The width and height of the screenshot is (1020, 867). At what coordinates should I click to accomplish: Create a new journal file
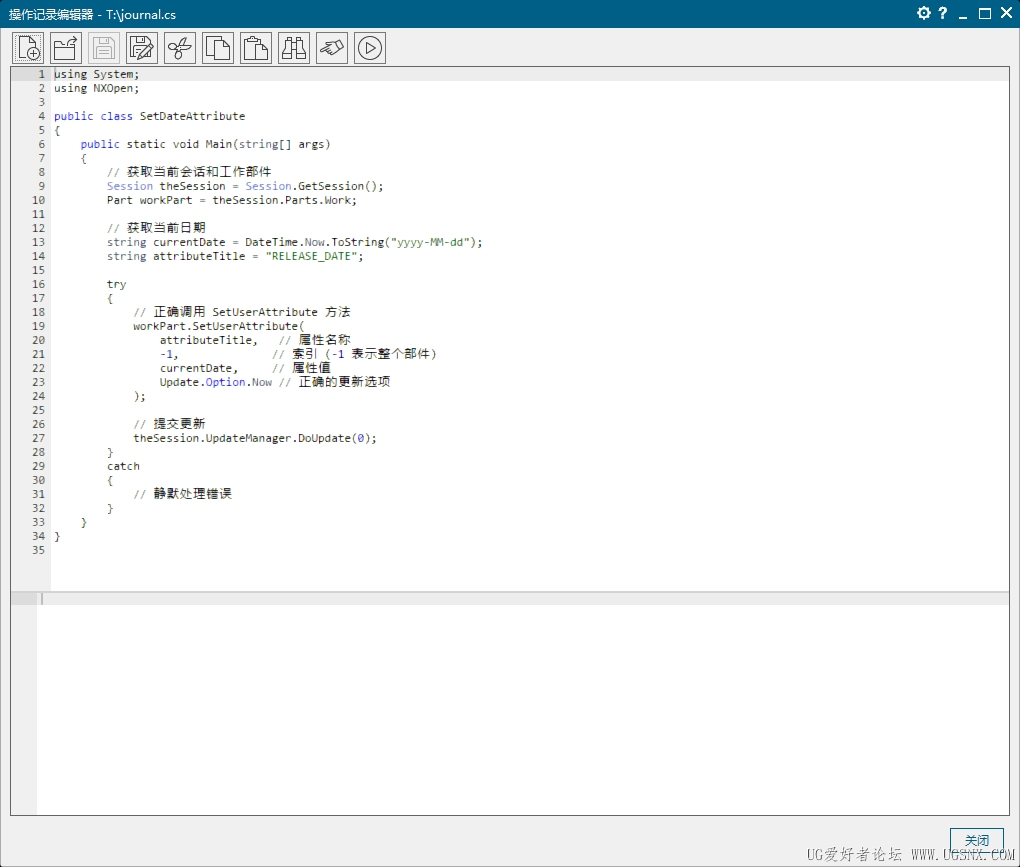[x=28, y=48]
